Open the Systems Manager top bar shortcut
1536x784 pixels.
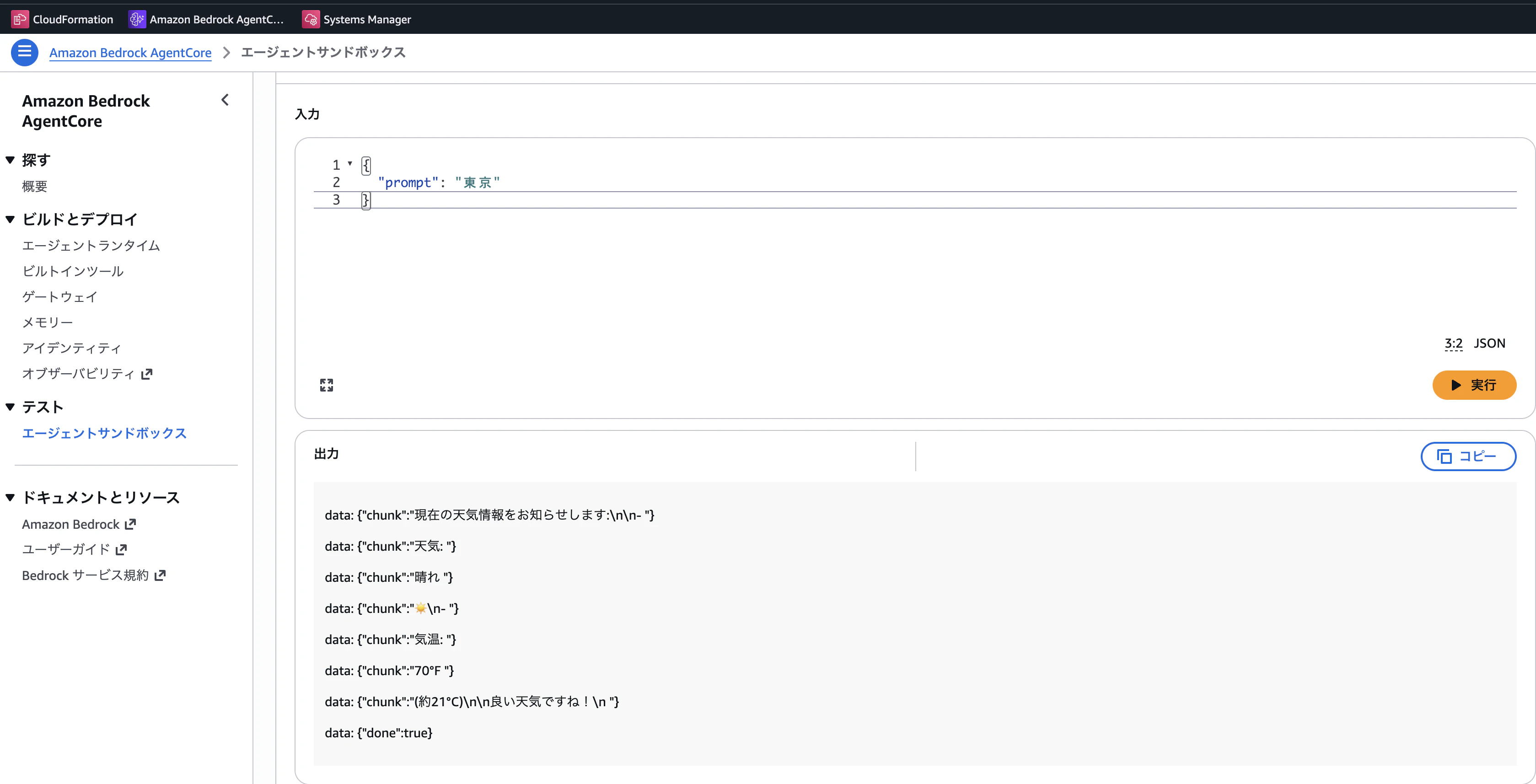point(357,19)
